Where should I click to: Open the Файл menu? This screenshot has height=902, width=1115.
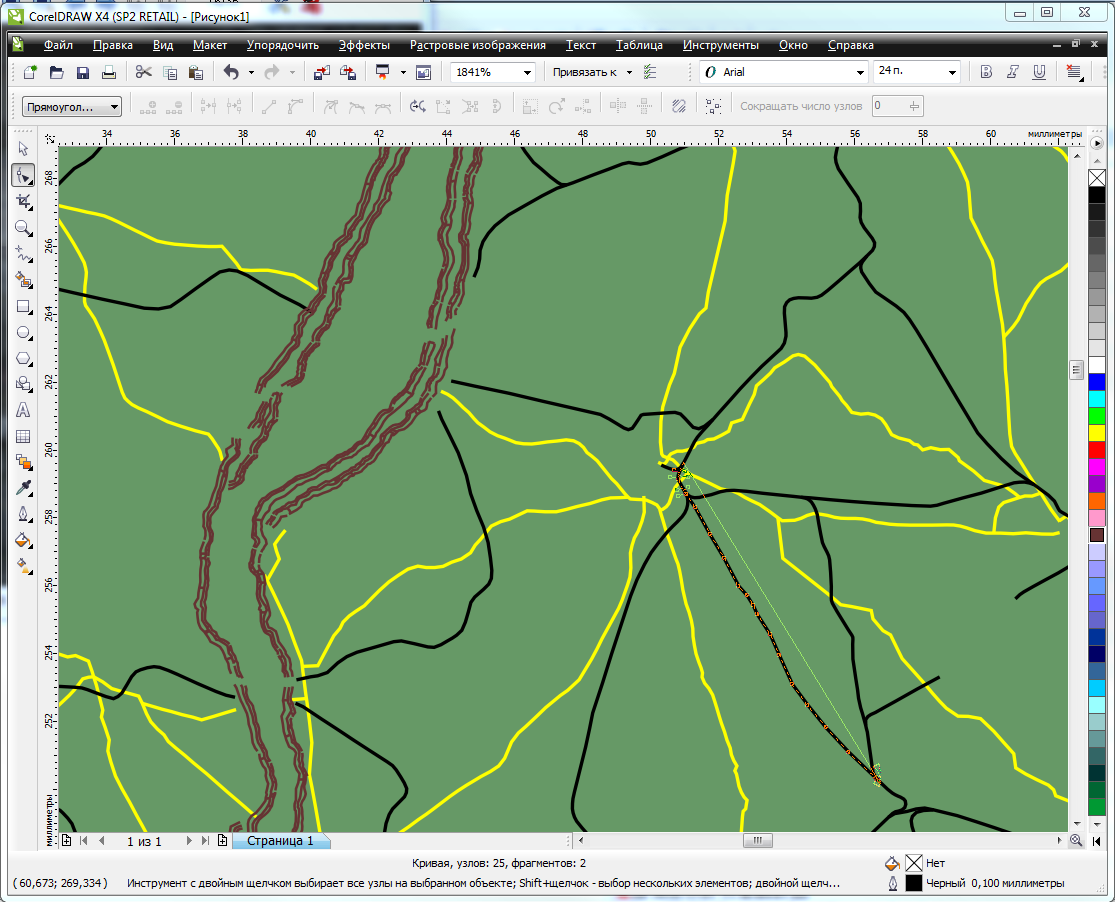click(58, 45)
